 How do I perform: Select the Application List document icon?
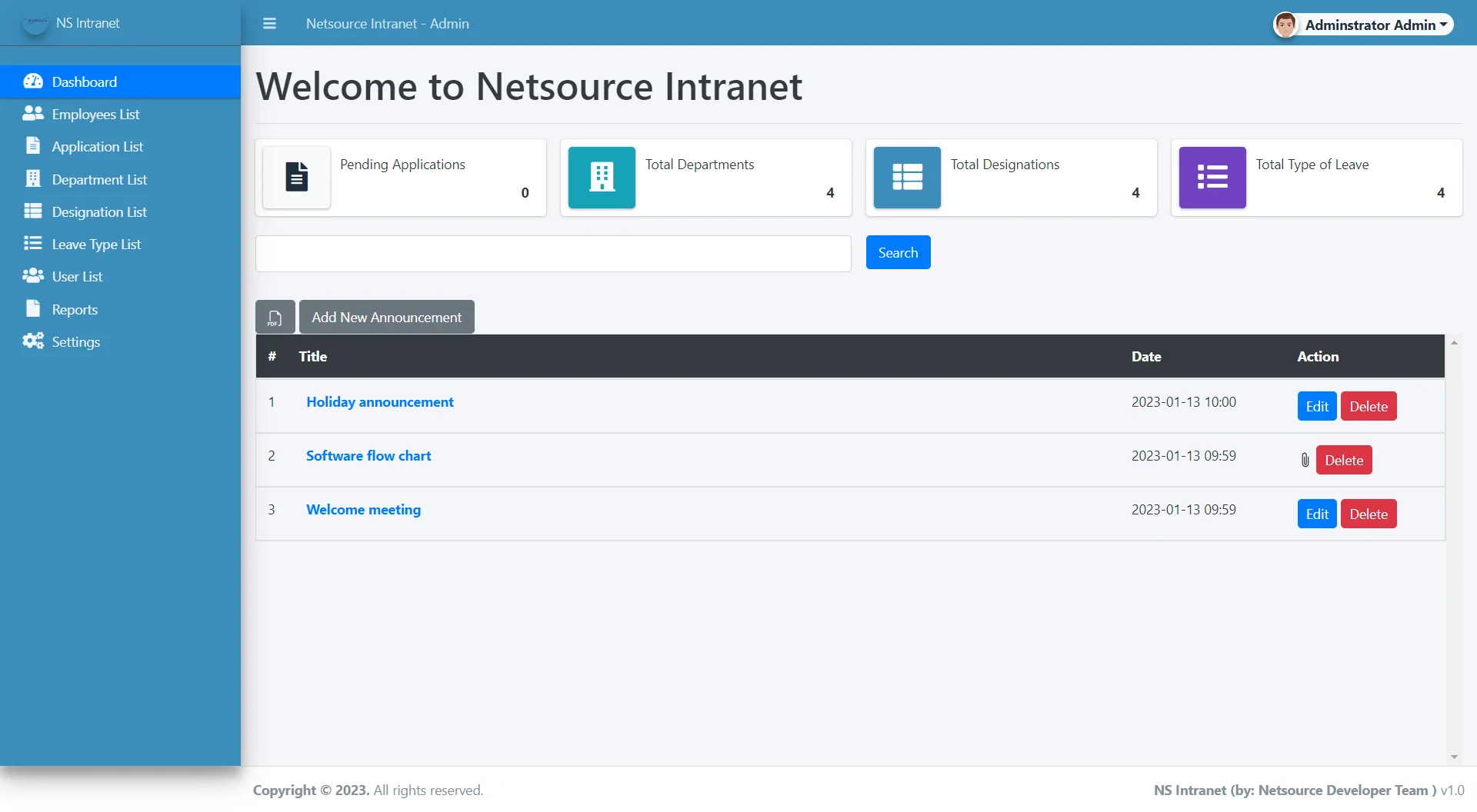tap(33, 145)
